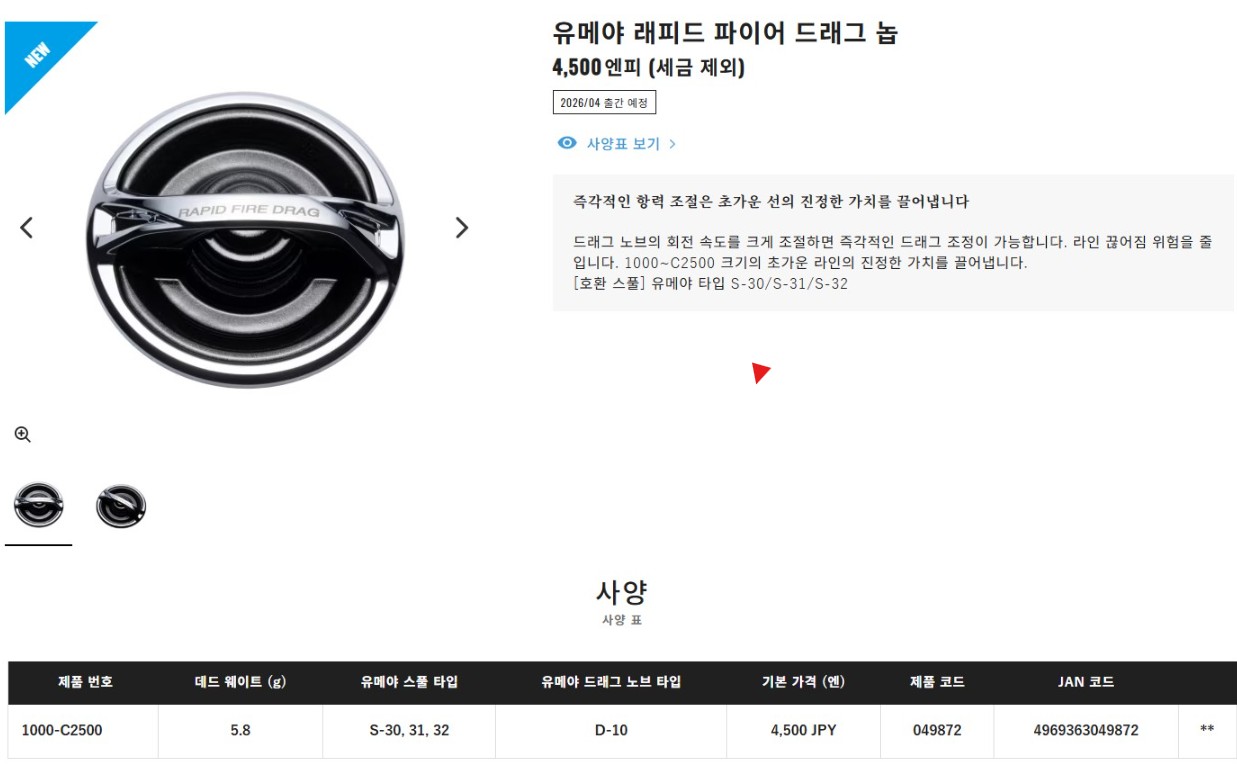Click the 유메야 래피드 파이어 드래그 놉 title
The image size is (1237, 768).
pos(725,32)
